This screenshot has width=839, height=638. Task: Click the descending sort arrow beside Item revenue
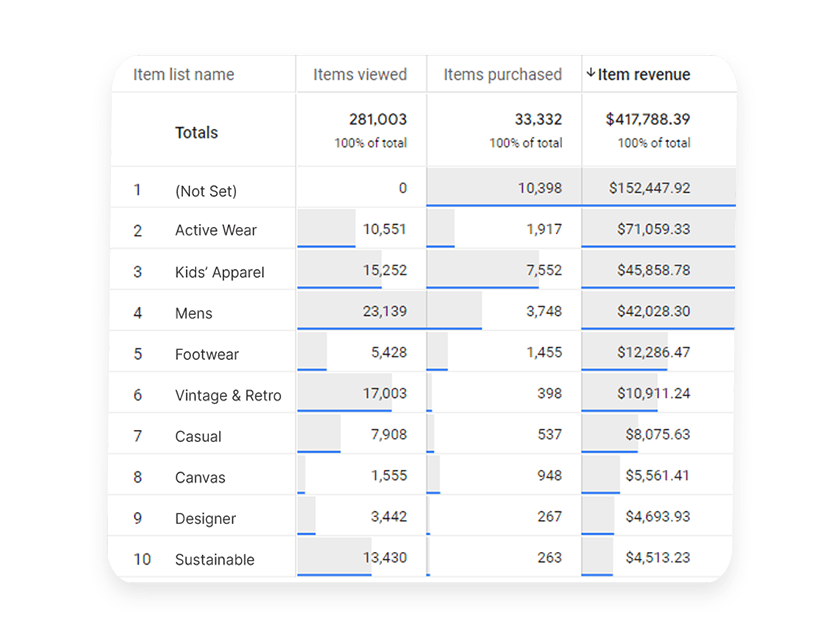[592, 74]
